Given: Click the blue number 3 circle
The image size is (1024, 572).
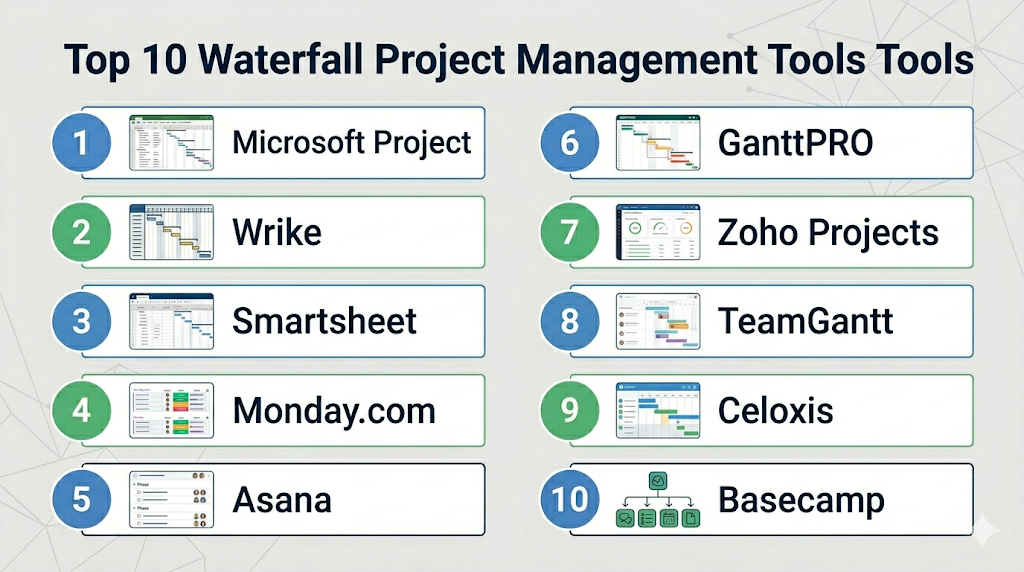Looking at the screenshot, I should (81, 321).
